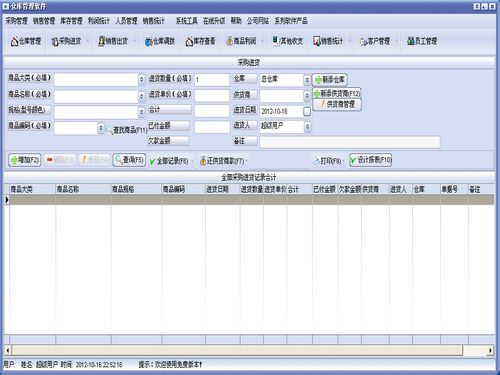
Task: Click the greyed 修改(F4) edit button
Action: [x=94, y=160]
